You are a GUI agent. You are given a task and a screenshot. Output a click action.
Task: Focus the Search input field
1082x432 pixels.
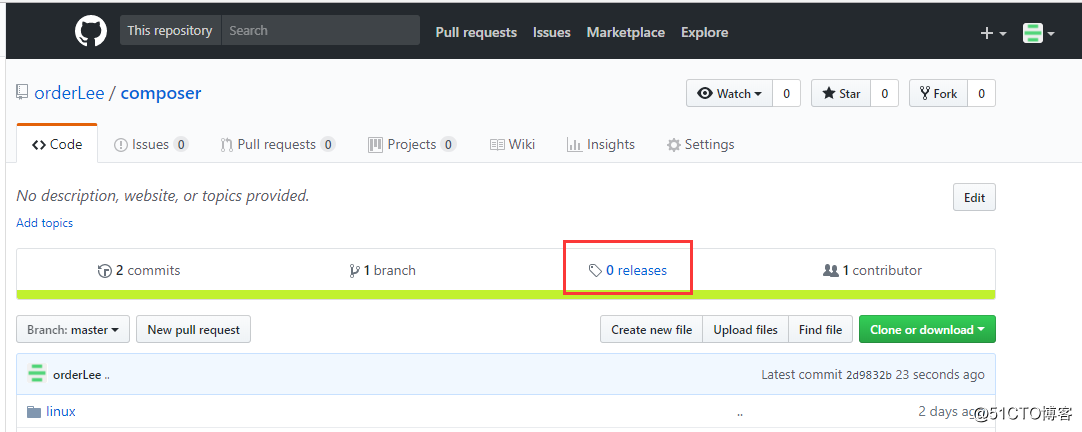coord(320,30)
